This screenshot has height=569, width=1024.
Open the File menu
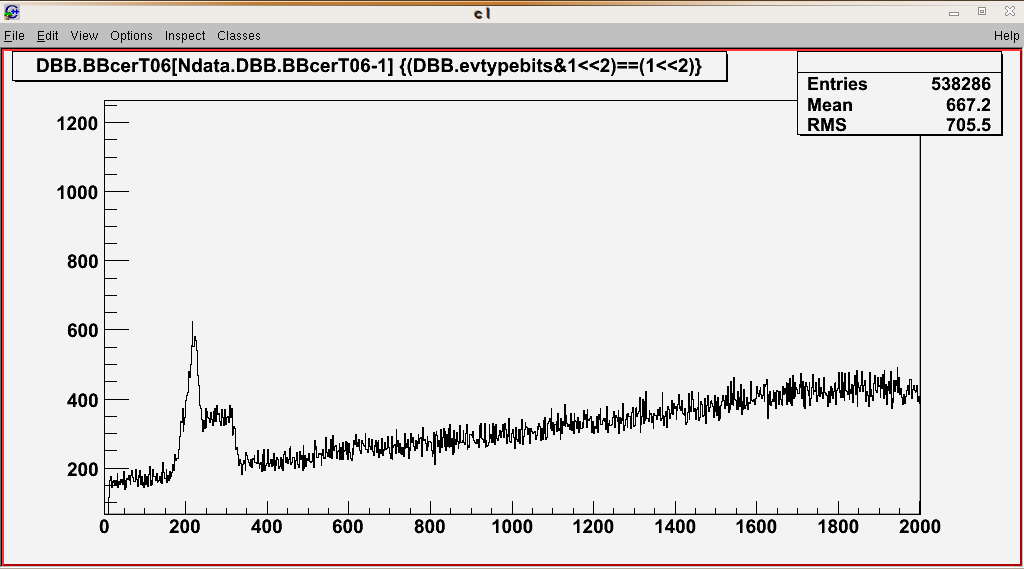14,36
